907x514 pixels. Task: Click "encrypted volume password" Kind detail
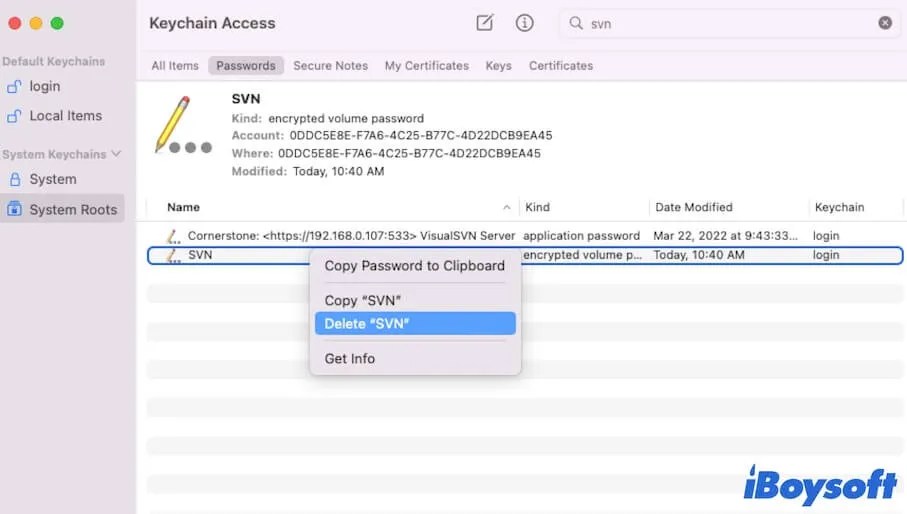346,119
